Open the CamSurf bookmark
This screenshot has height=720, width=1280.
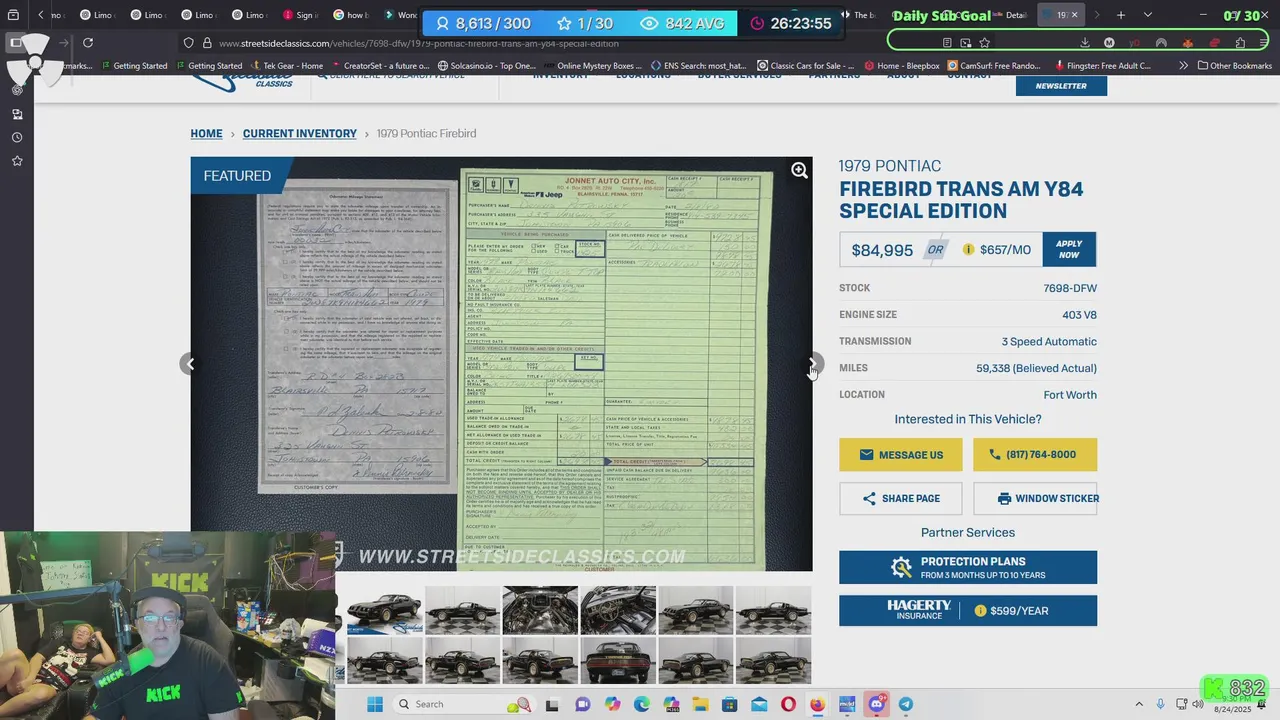(x=994, y=66)
